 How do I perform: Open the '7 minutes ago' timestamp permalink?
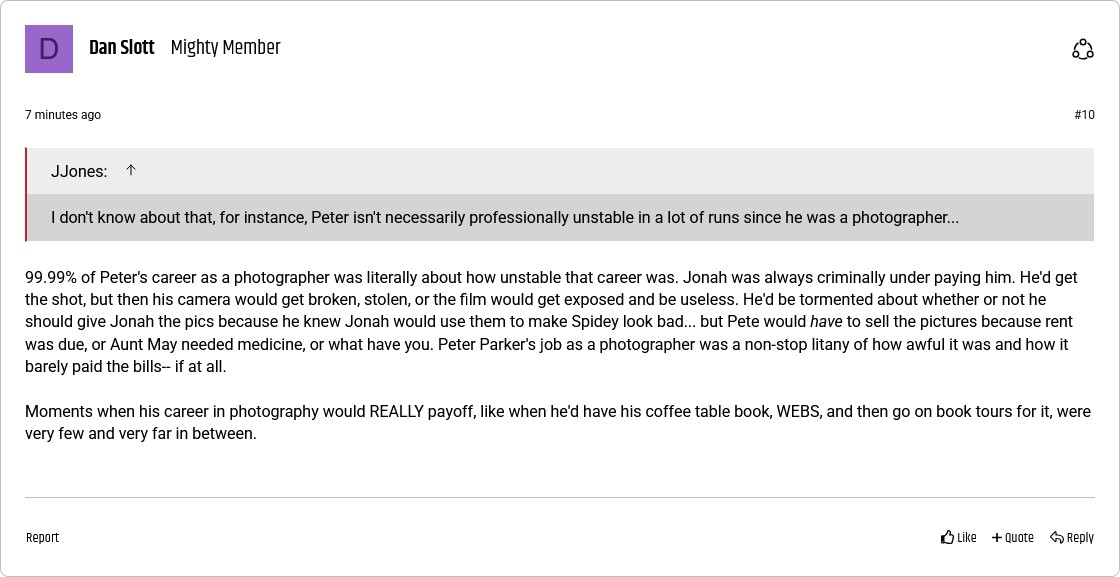63,115
